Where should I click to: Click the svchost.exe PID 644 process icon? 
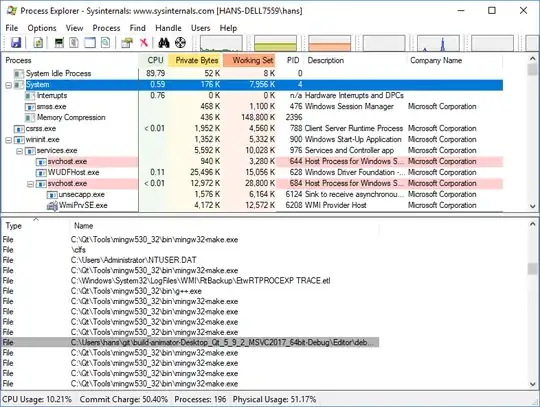pos(41,162)
